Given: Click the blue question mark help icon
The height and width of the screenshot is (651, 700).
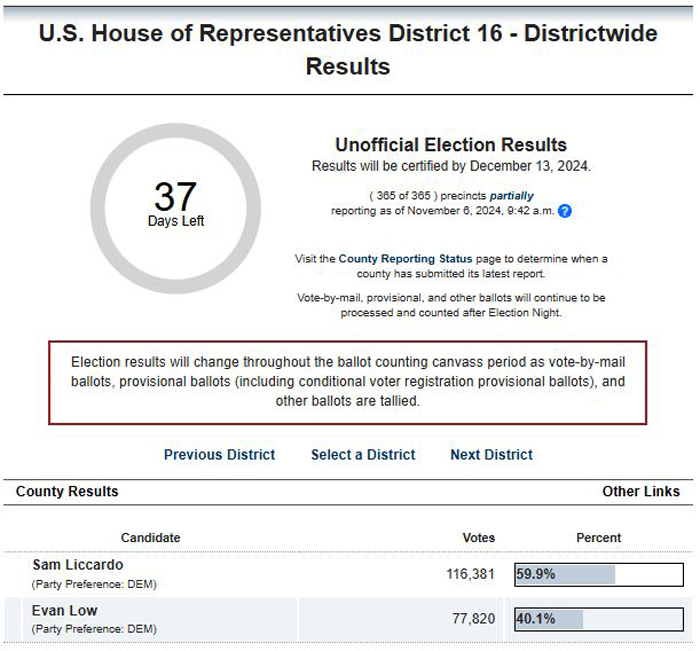Looking at the screenshot, I should 565,211.
